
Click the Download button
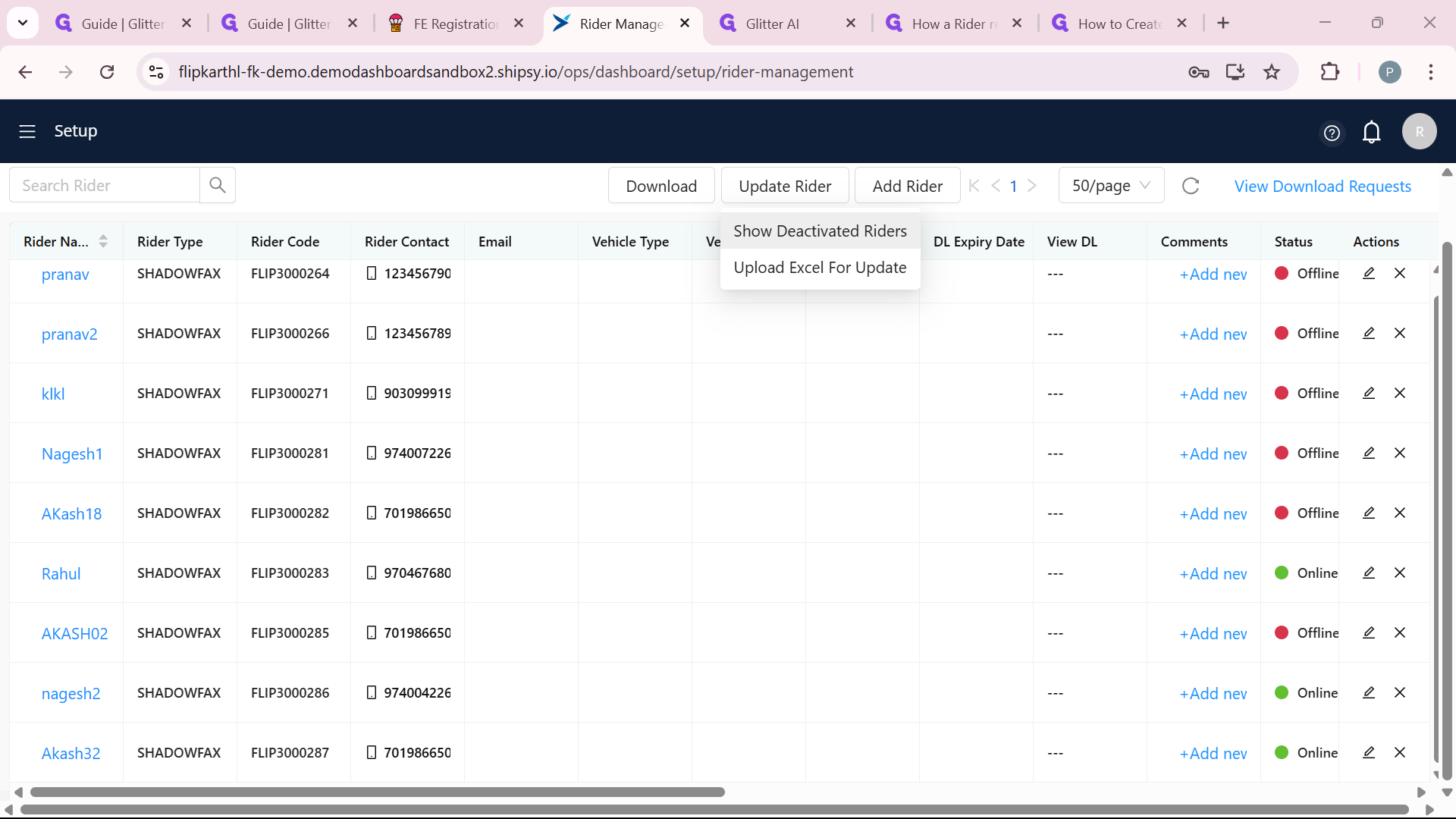661,186
